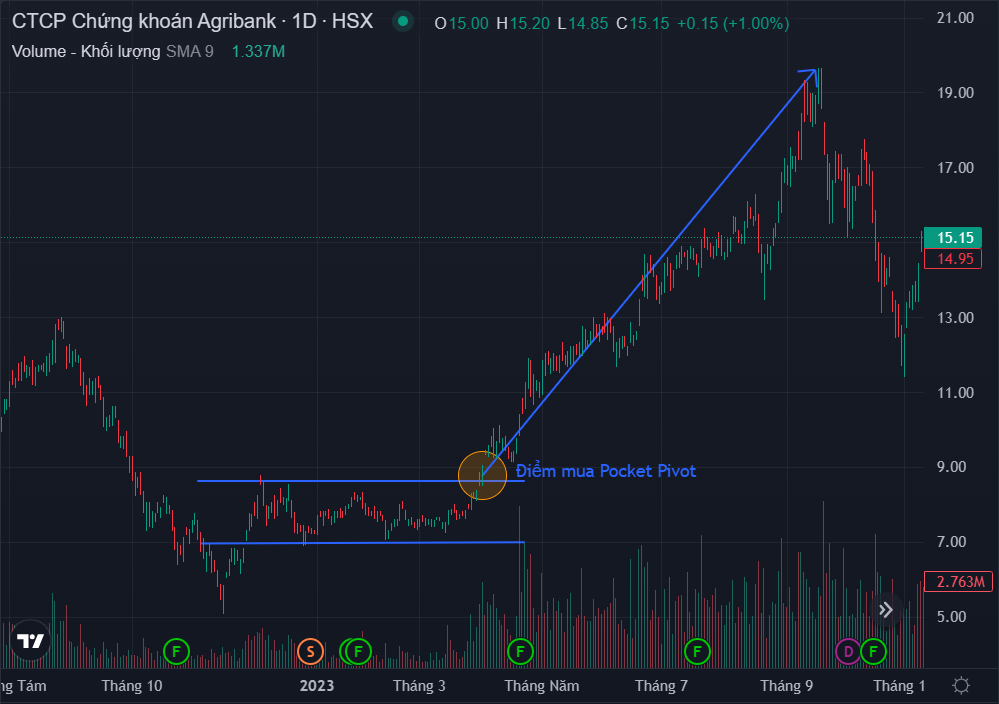Click time axis label 2023

[x=317, y=686]
